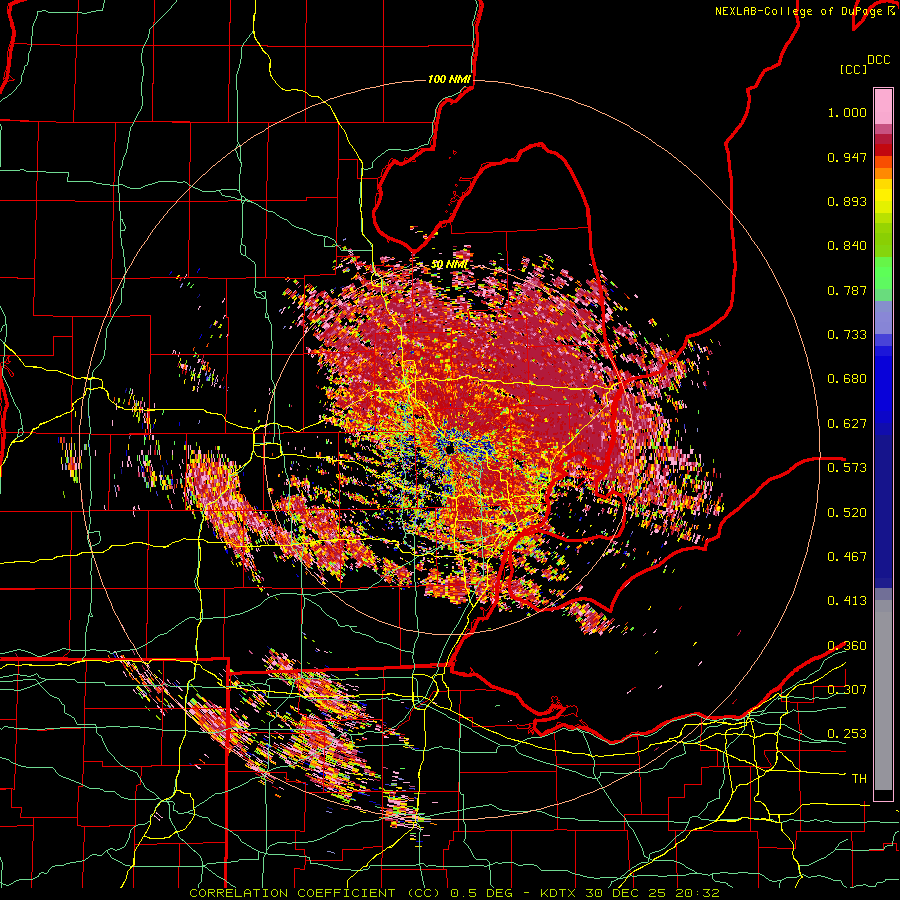This screenshot has width=900, height=900.
Task: Click the [CC] units label
Action: pos(854,69)
